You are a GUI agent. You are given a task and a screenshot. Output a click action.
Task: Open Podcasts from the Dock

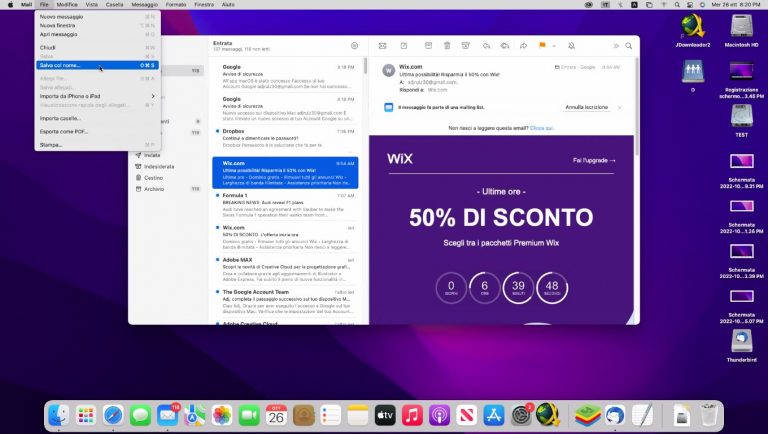pos(439,415)
